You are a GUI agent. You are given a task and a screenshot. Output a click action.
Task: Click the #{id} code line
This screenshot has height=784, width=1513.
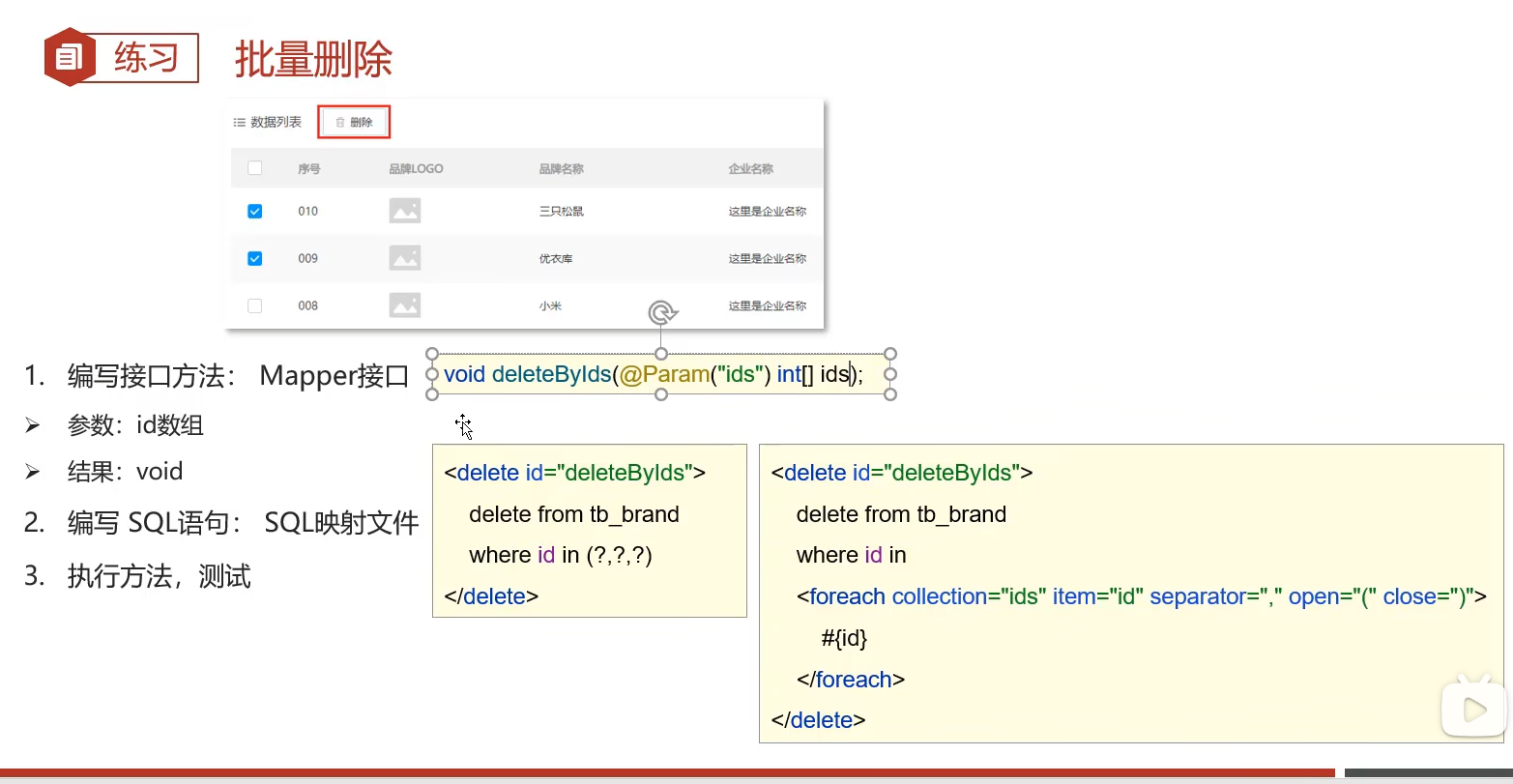tap(845, 638)
